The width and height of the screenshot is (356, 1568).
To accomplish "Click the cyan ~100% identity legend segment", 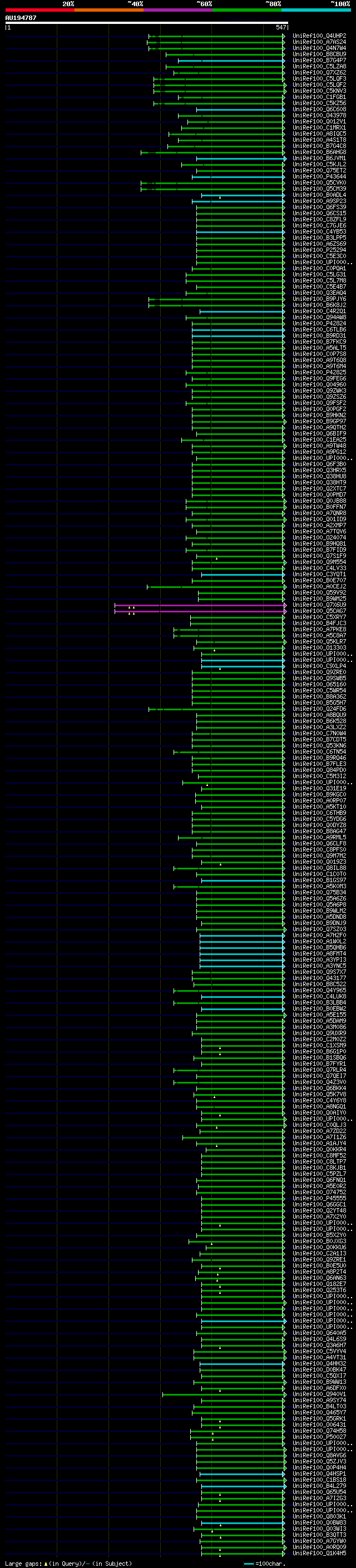I will (x=316, y=11).
